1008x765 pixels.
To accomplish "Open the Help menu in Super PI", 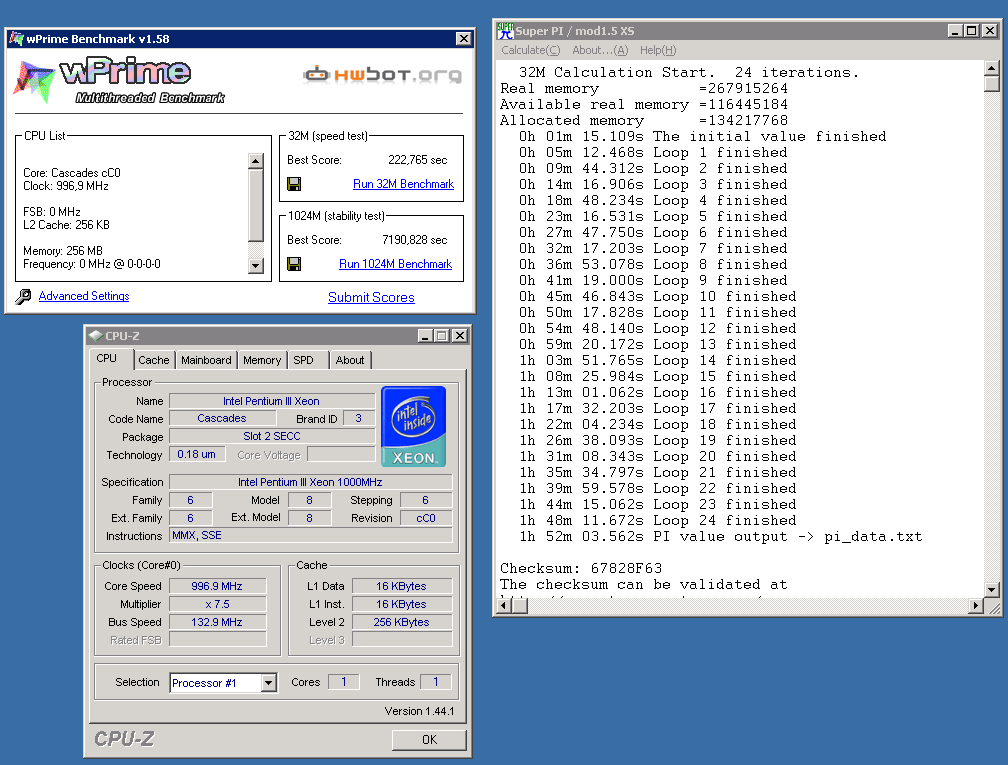I will tap(658, 50).
